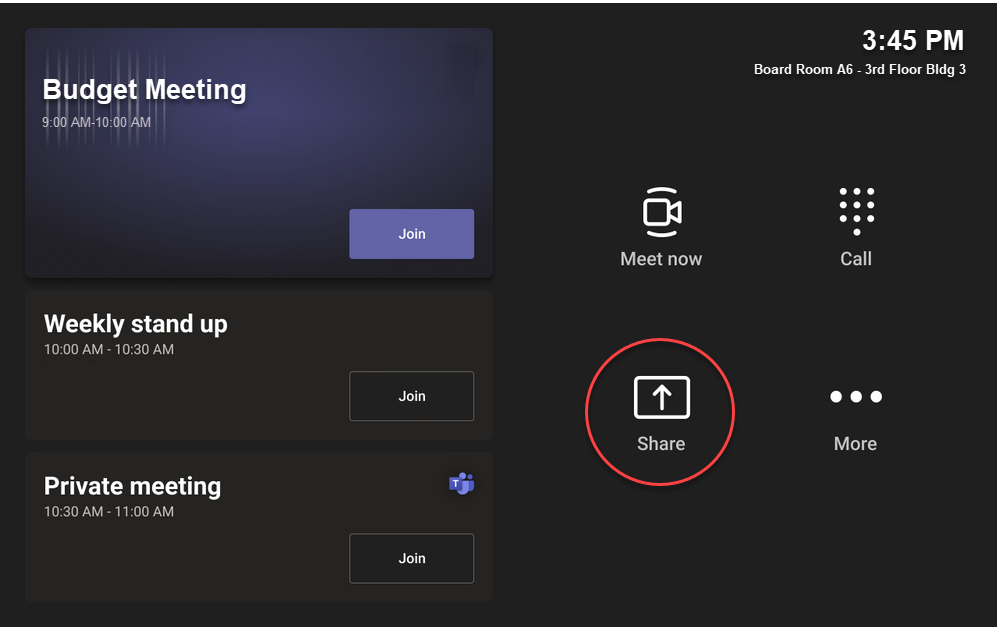This screenshot has height=628, width=999.
Task: Join the Weekly stand up meeting
Action: (411, 396)
